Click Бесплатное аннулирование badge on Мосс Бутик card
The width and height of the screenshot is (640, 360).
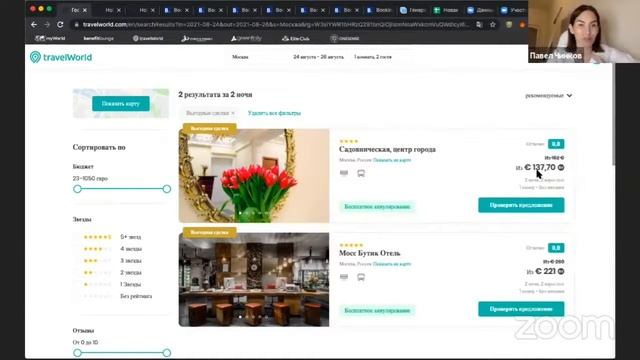[377, 311]
